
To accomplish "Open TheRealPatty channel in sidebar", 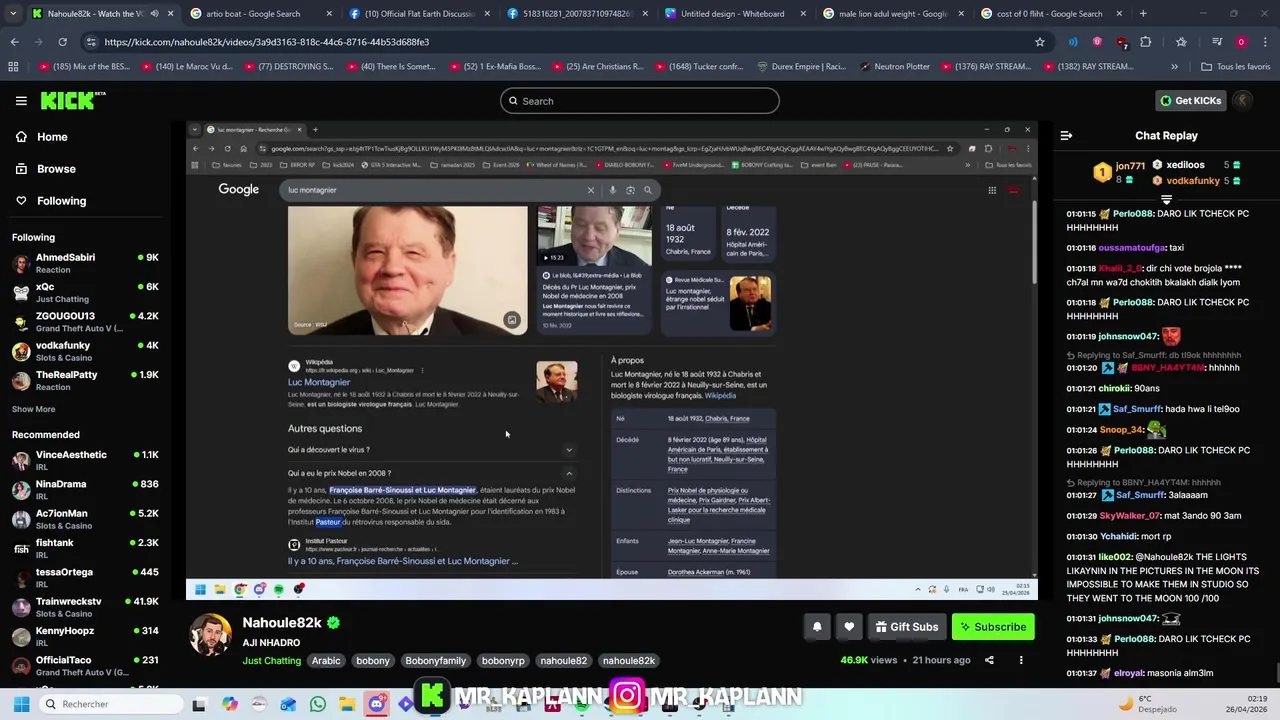I will click(85, 380).
